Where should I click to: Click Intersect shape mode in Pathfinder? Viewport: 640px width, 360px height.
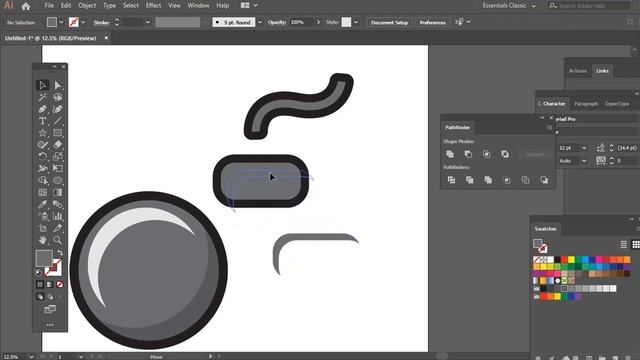click(487, 154)
